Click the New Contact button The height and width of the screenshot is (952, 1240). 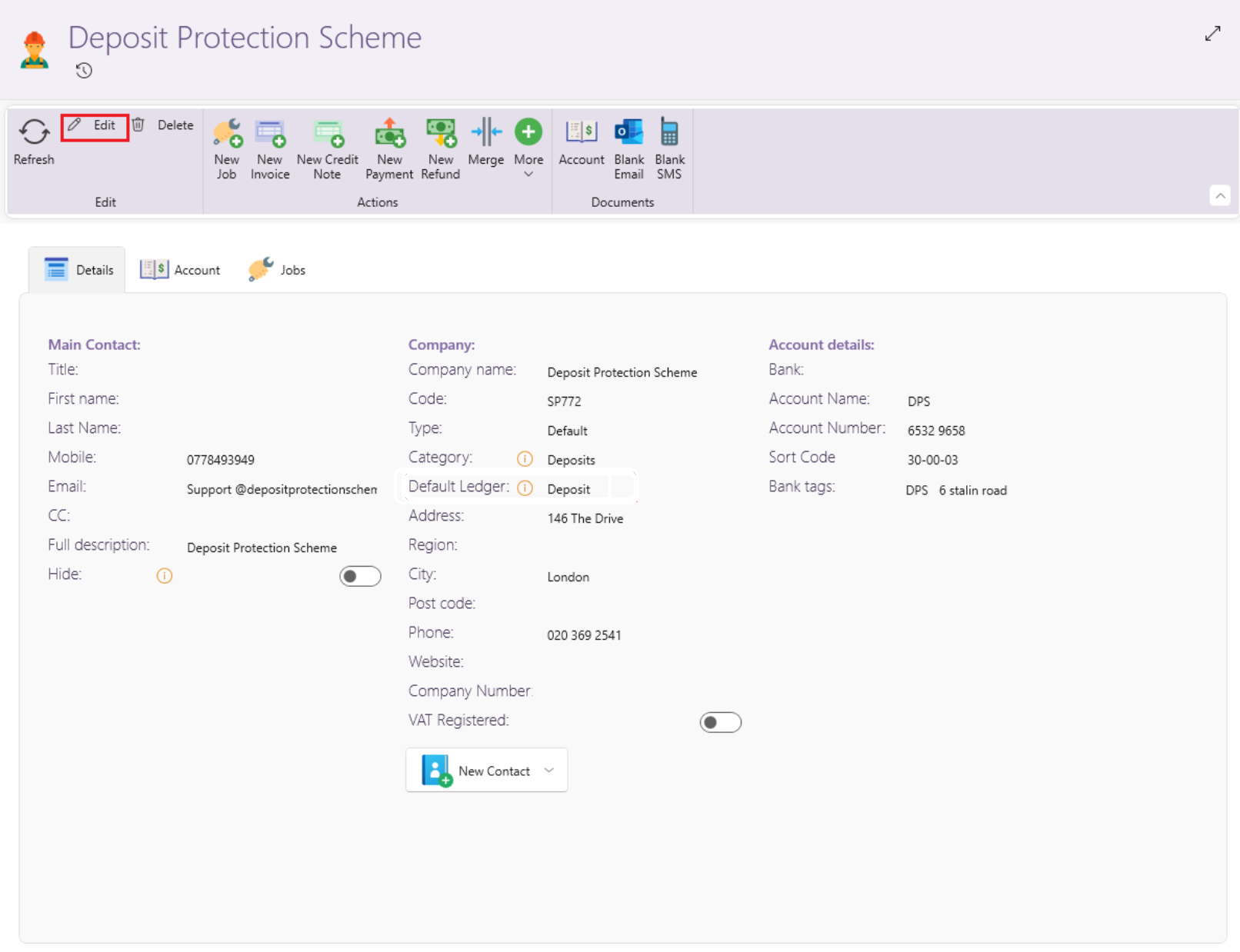(486, 770)
